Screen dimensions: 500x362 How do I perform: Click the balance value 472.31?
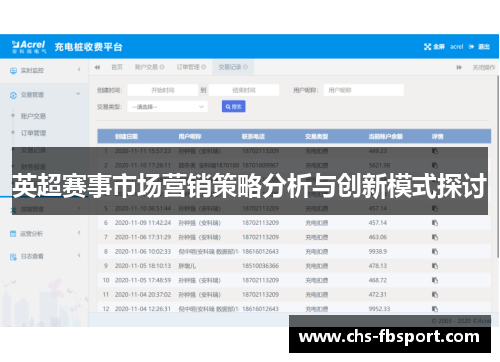[378, 294]
